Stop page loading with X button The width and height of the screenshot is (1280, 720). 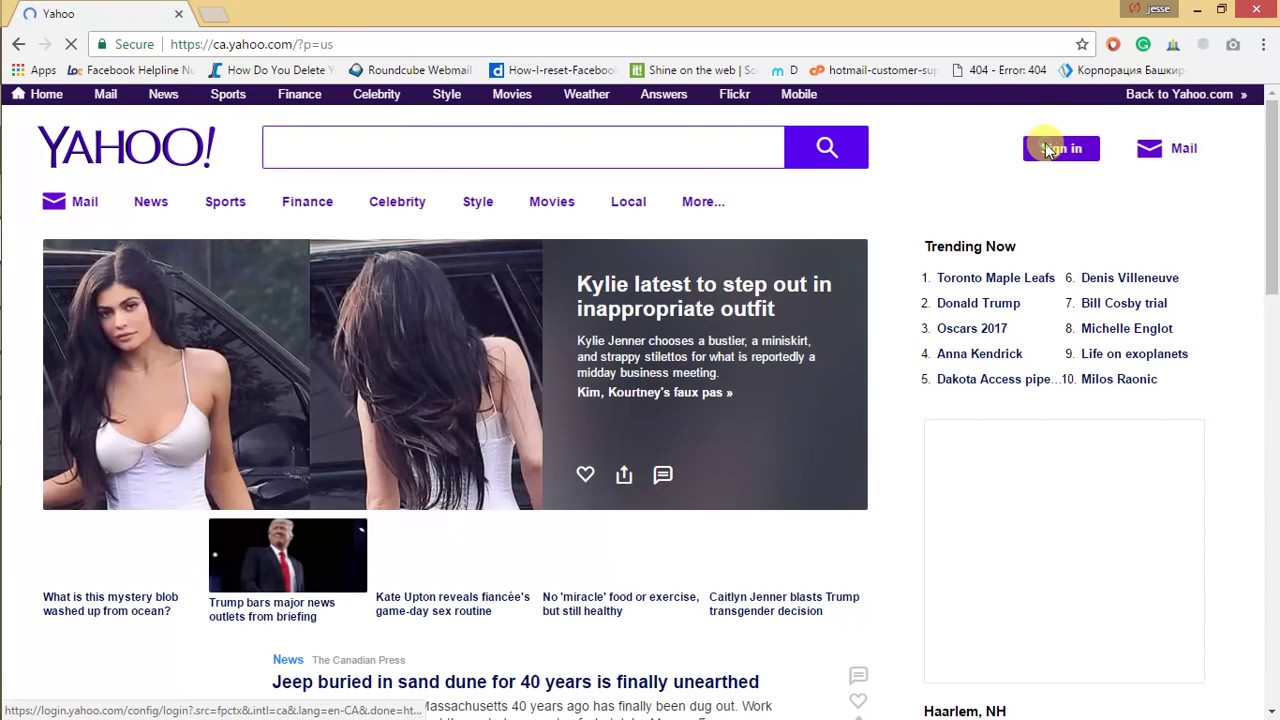tap(70, 44)
